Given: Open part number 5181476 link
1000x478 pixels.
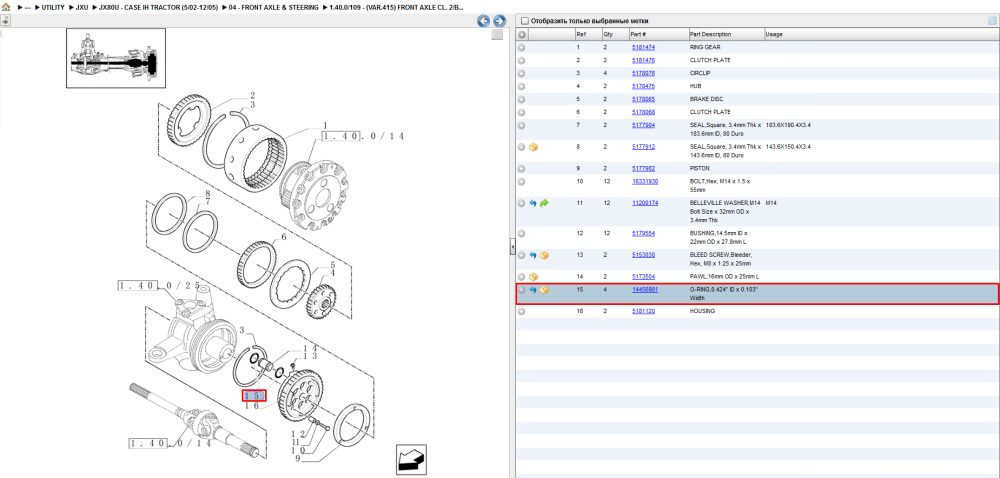Looking at the screenshot, I should pyautogui.click(x=643, y=61).
